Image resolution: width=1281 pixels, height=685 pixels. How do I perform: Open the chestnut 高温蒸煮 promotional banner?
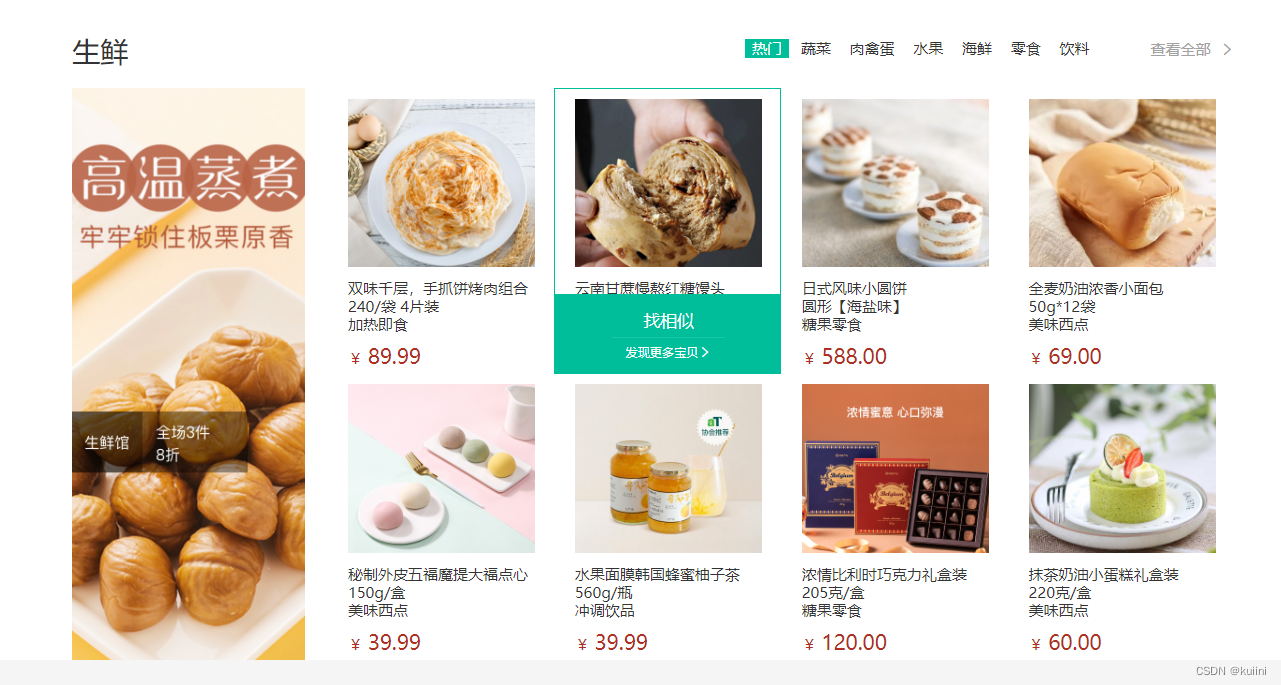pos(188,374)
